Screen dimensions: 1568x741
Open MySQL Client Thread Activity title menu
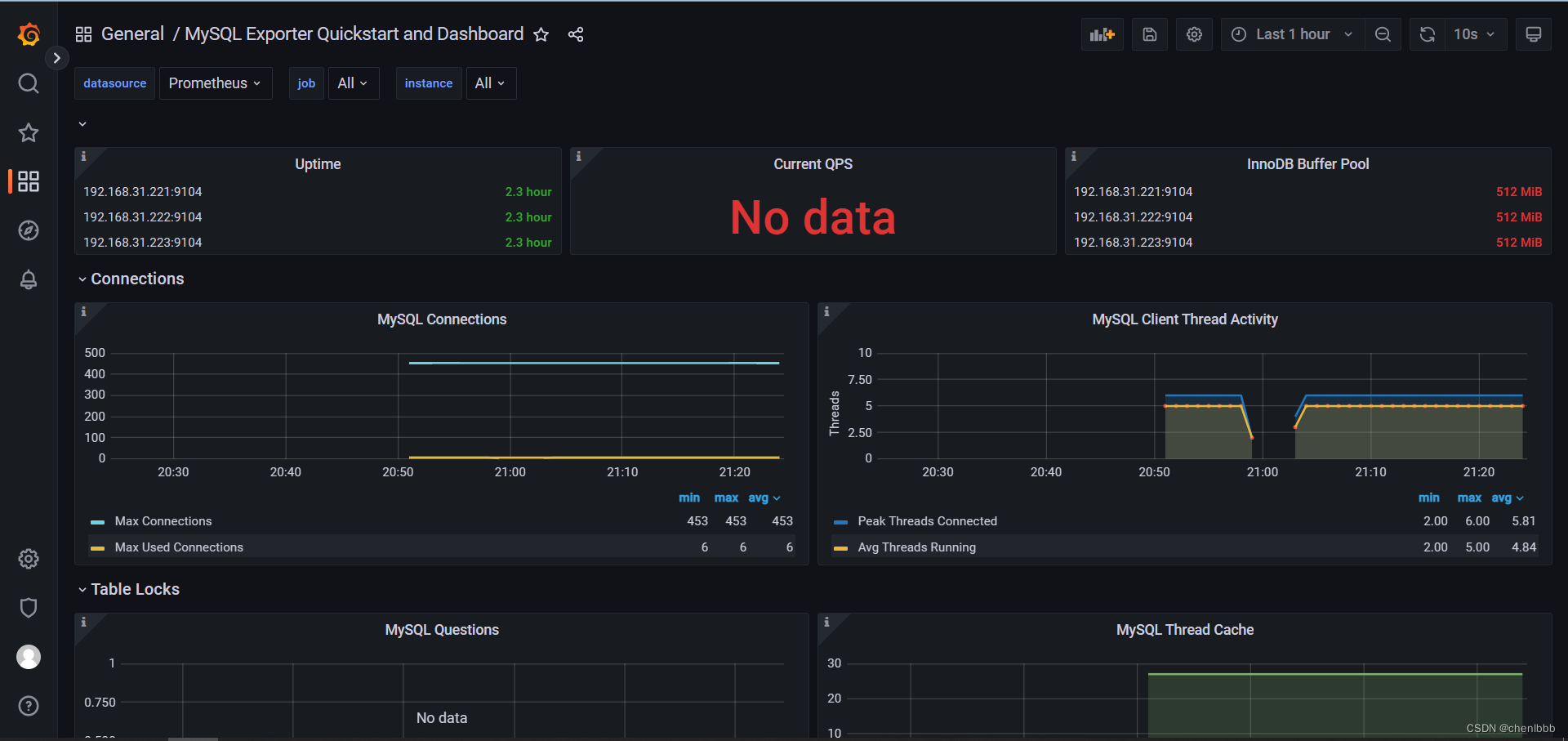coord(1185,319)
